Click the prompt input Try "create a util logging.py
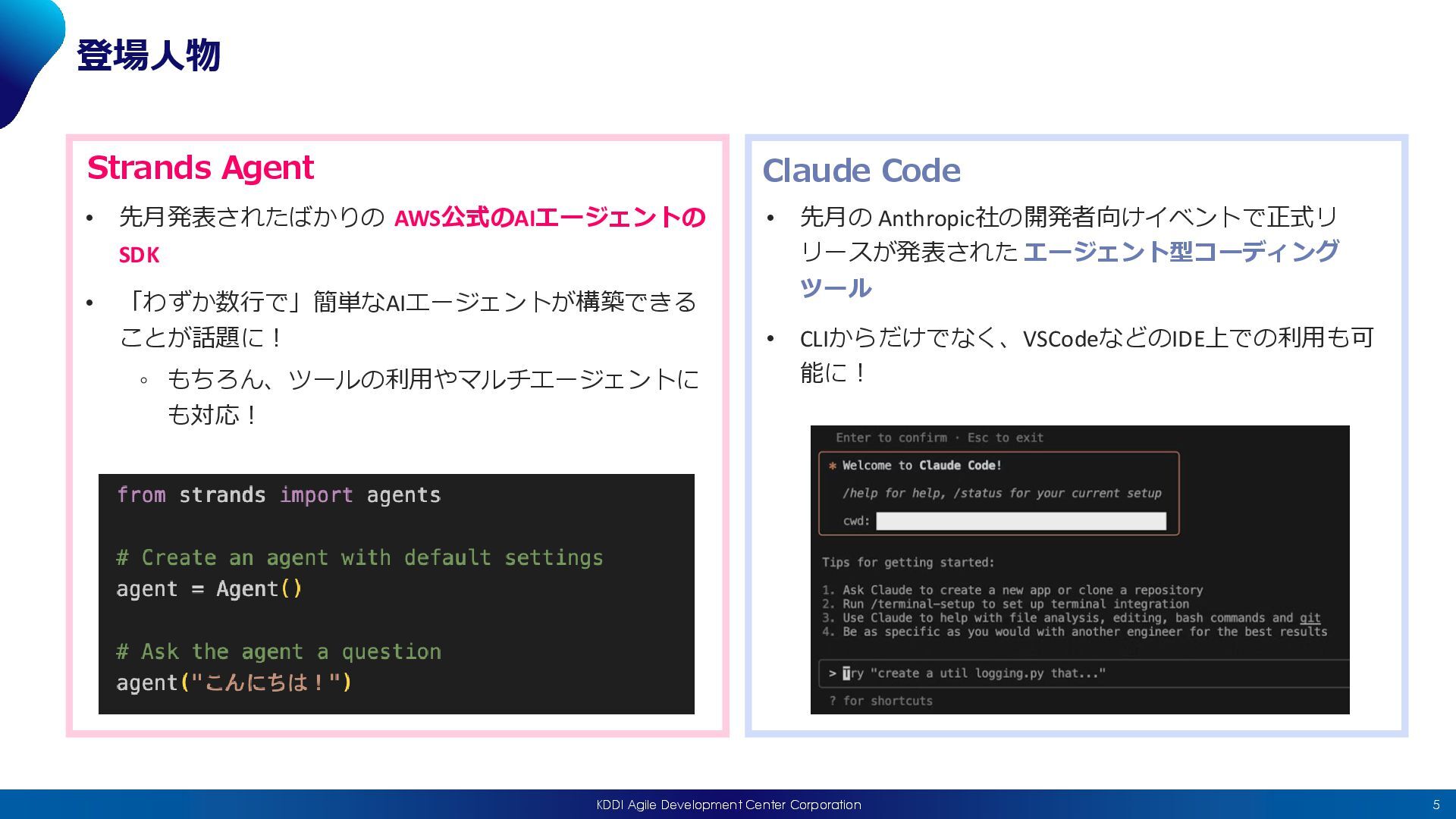 (x=1084, y=673)
